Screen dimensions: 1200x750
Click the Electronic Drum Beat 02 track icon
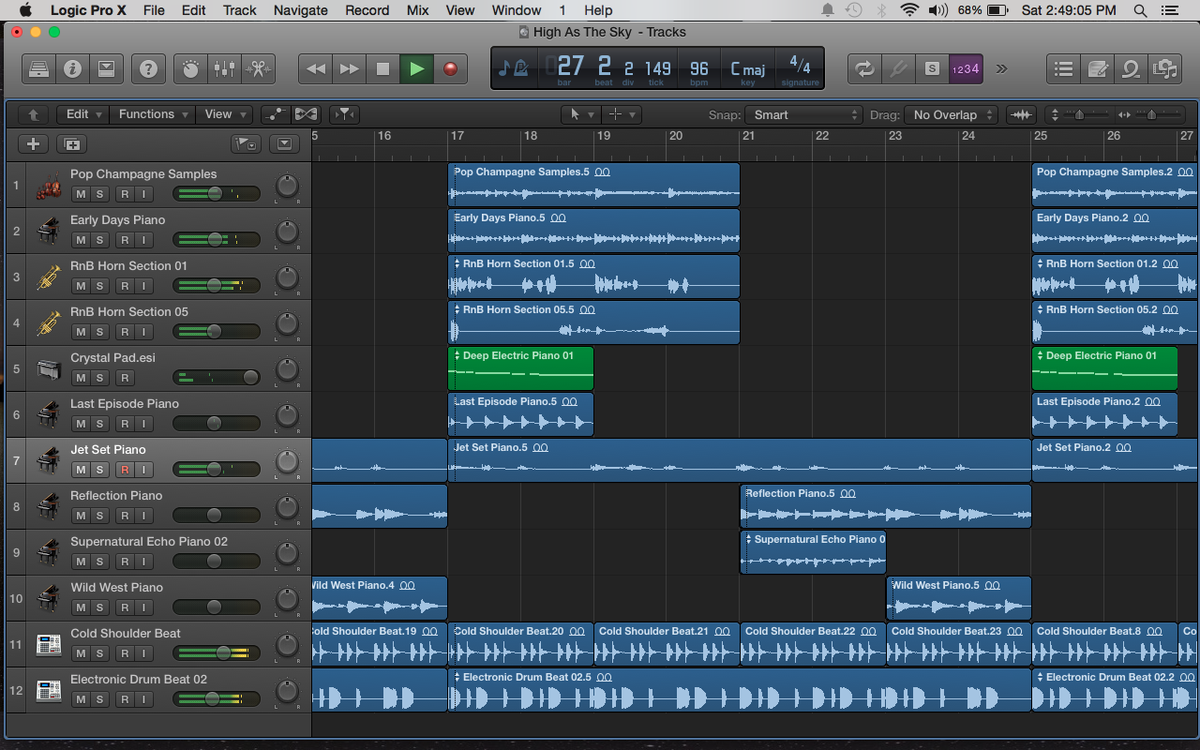coord(48,691)
